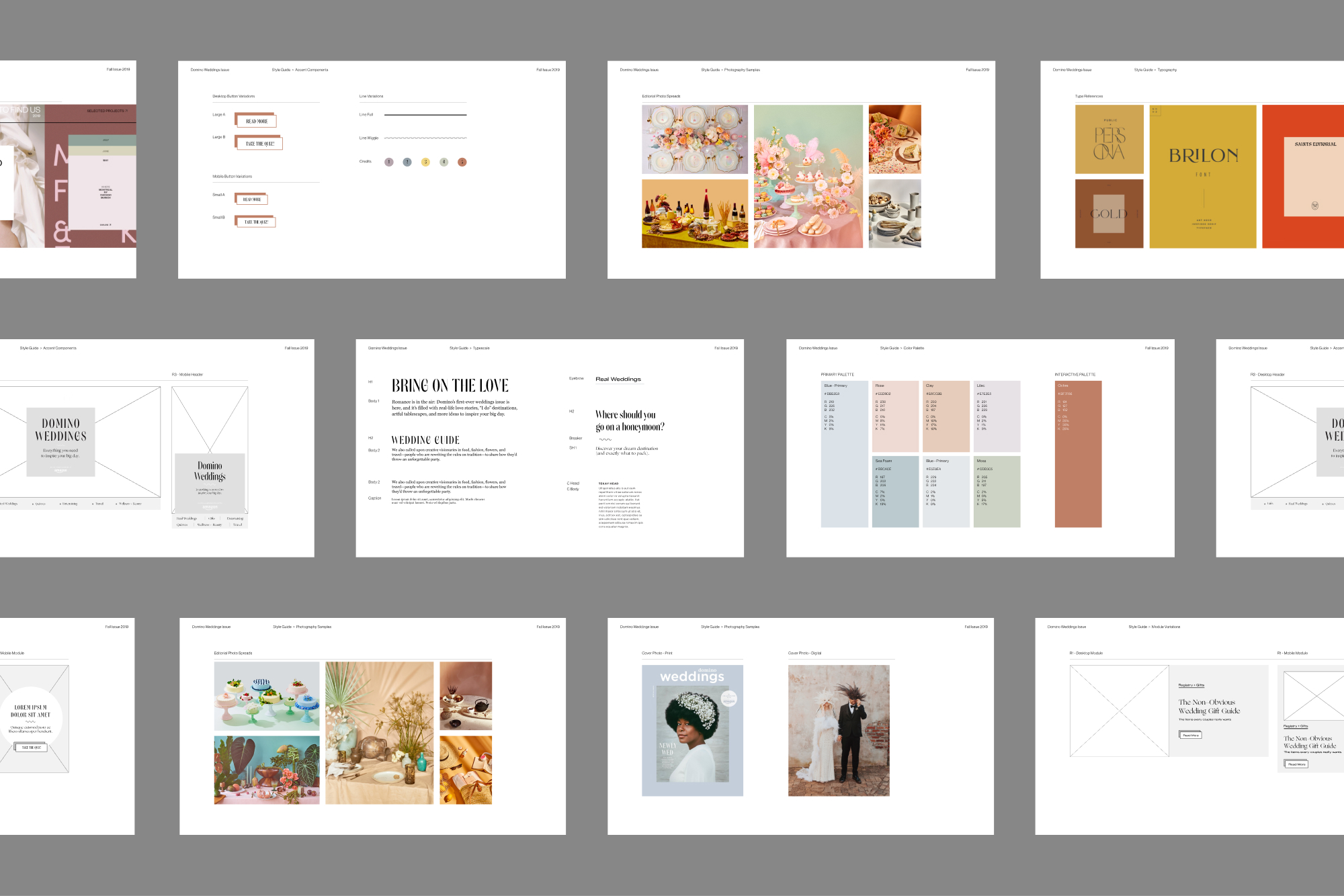Click the terracotta credit circle number 5
The width and height of the screenshot is (1344, 896).
[x=462, y=162]
